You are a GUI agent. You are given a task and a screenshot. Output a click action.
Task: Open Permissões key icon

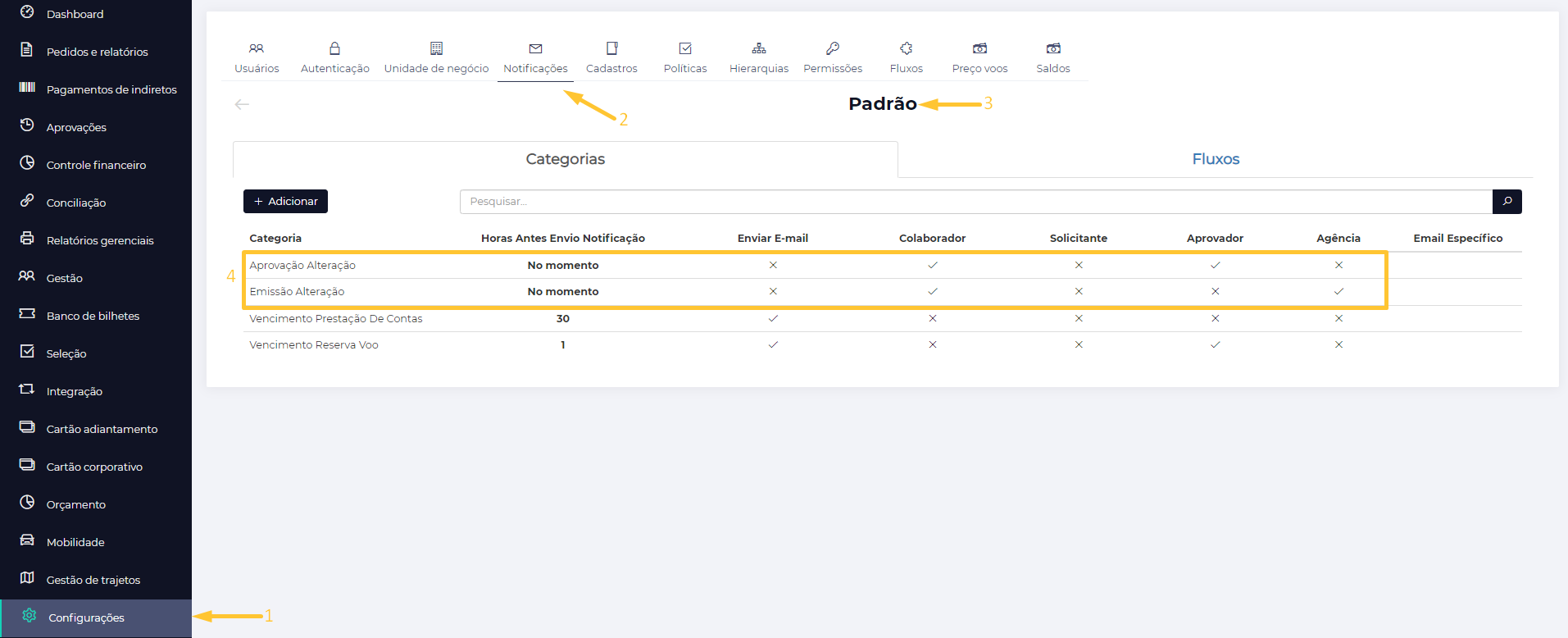pos(833,49)
